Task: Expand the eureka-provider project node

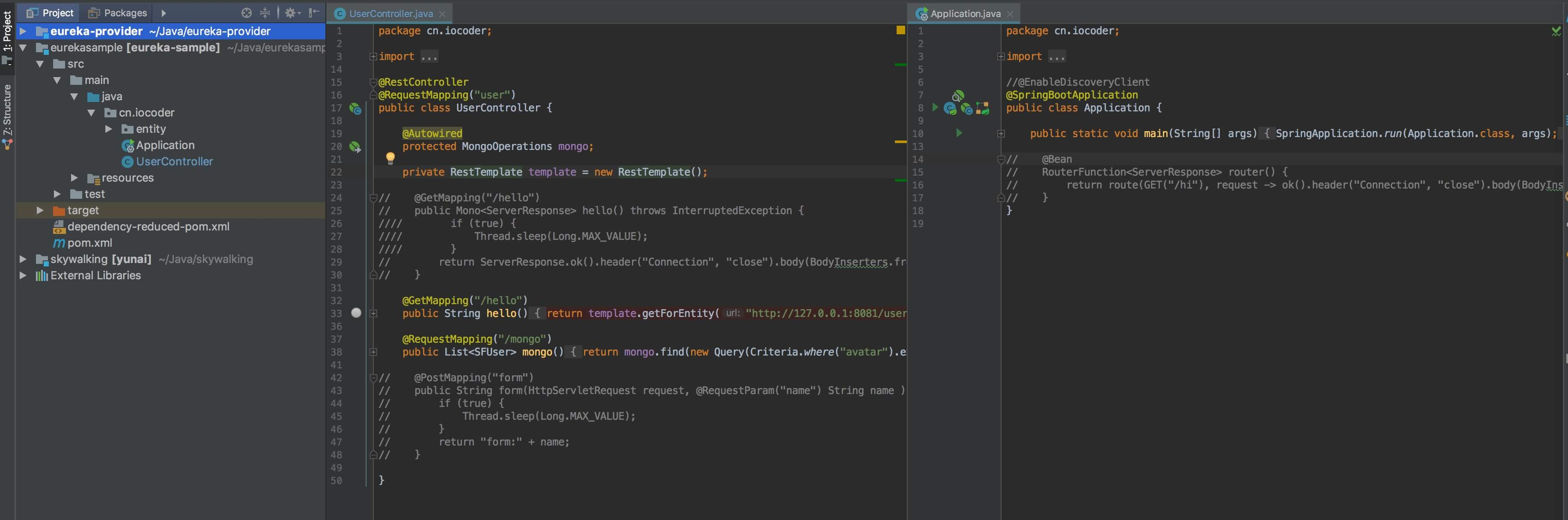Action: (23, 31)
